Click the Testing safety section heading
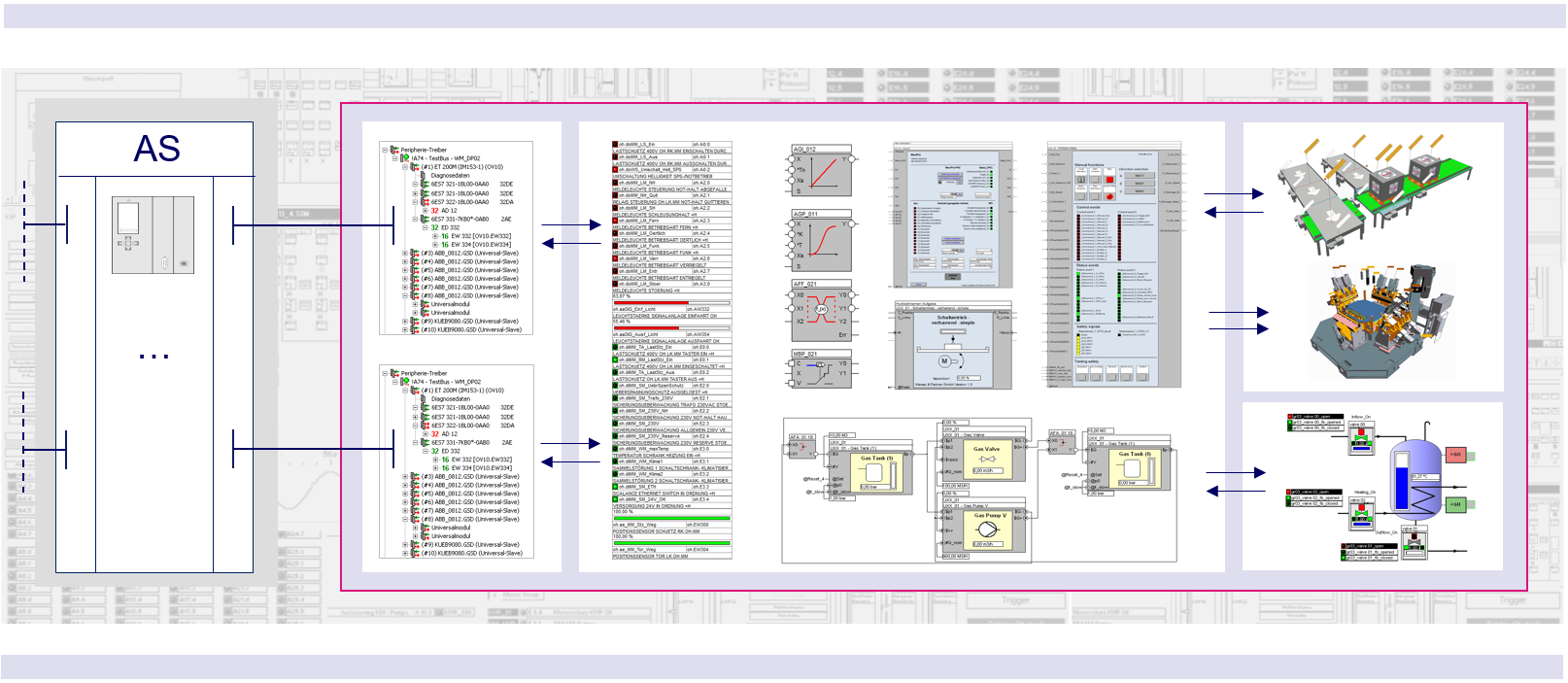The width and height of the screenshot is (1568, 683). [x=1088, y=361]
